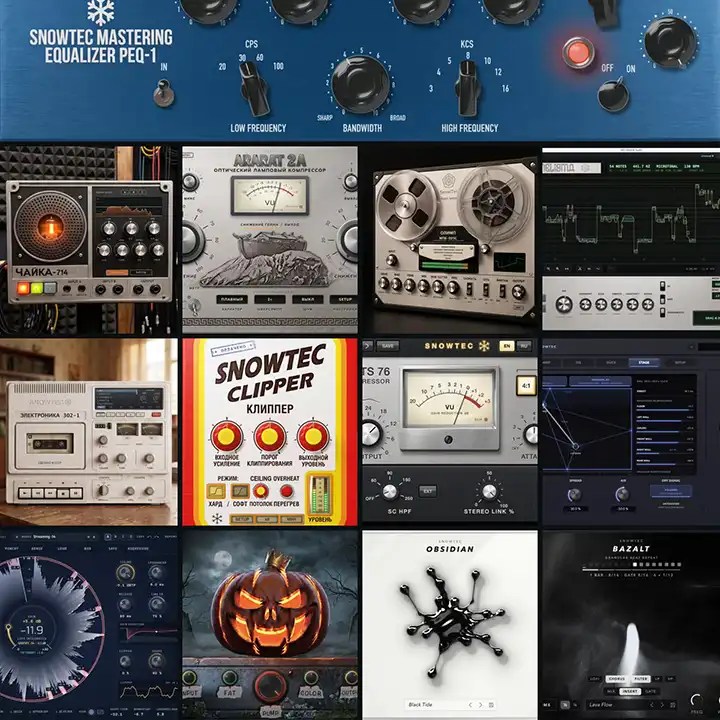
Task: Select Gate mode in Bazalt
Action: point(650,691)
